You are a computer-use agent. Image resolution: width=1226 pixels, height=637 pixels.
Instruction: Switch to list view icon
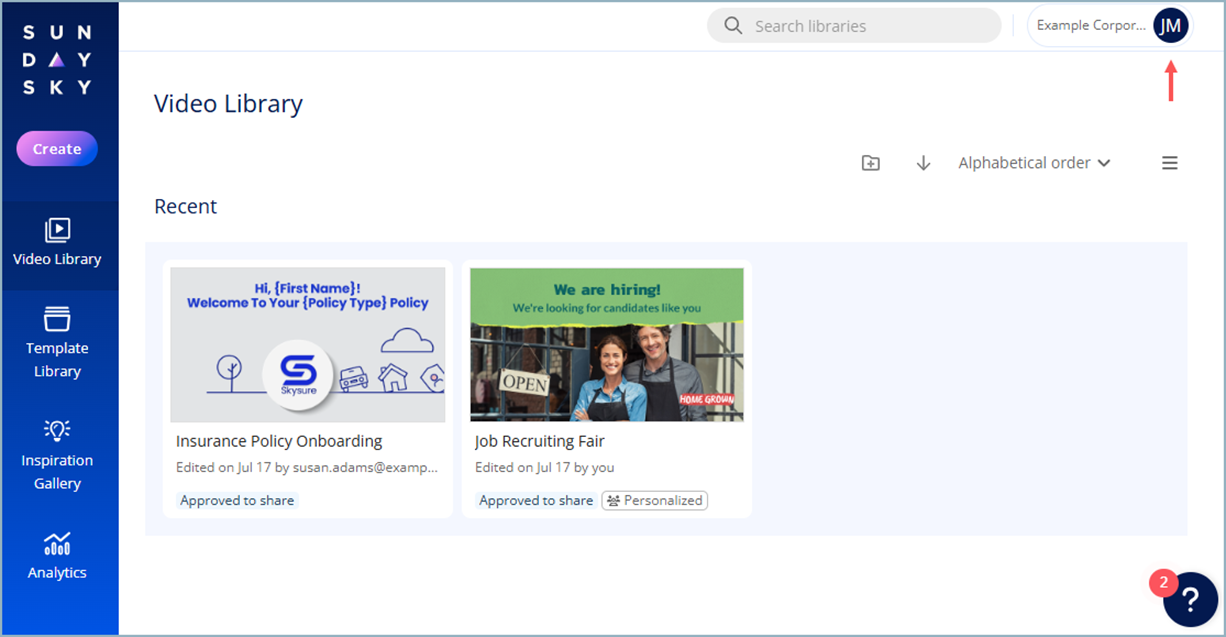tap(1169, 163)
